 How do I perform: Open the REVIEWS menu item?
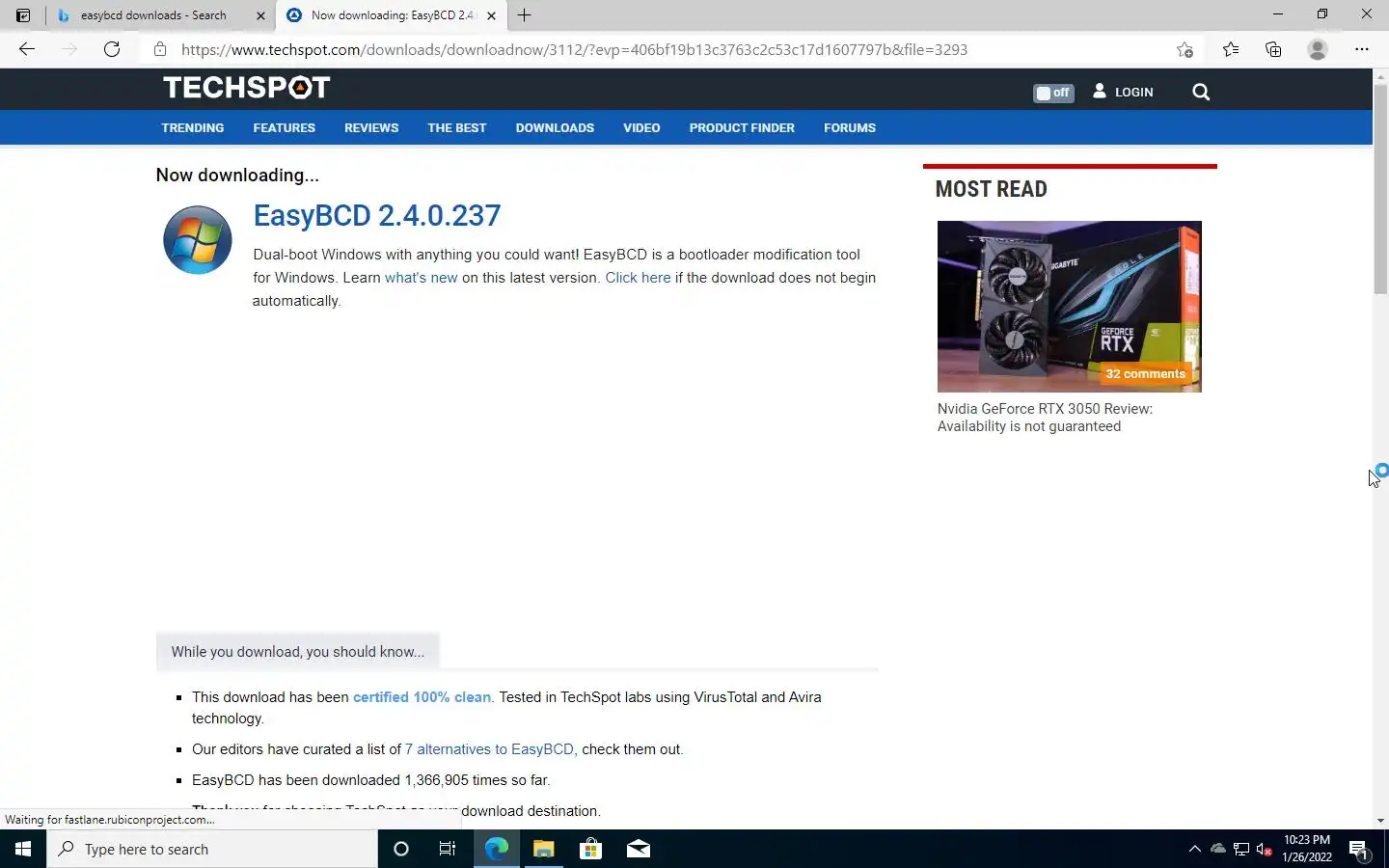tap(371, 127)
